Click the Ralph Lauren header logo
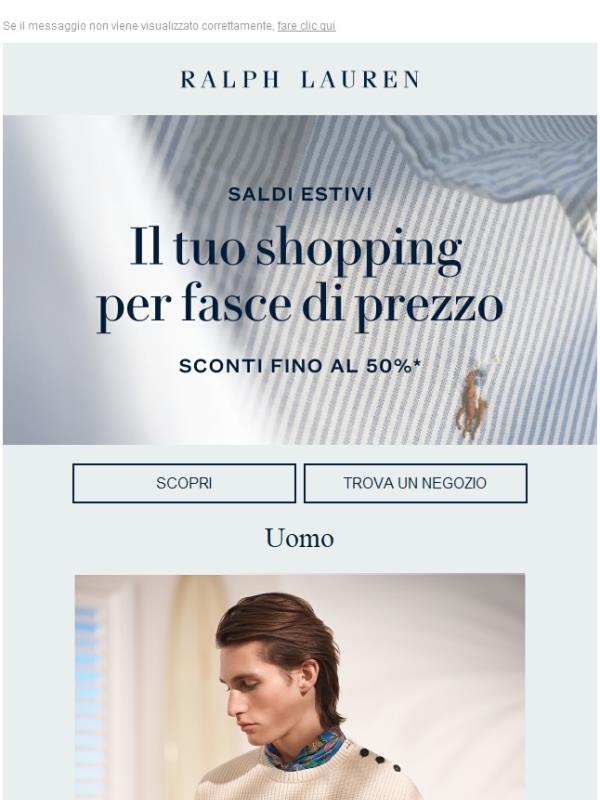This screenshot has width=600, height=800. [300, 80]
